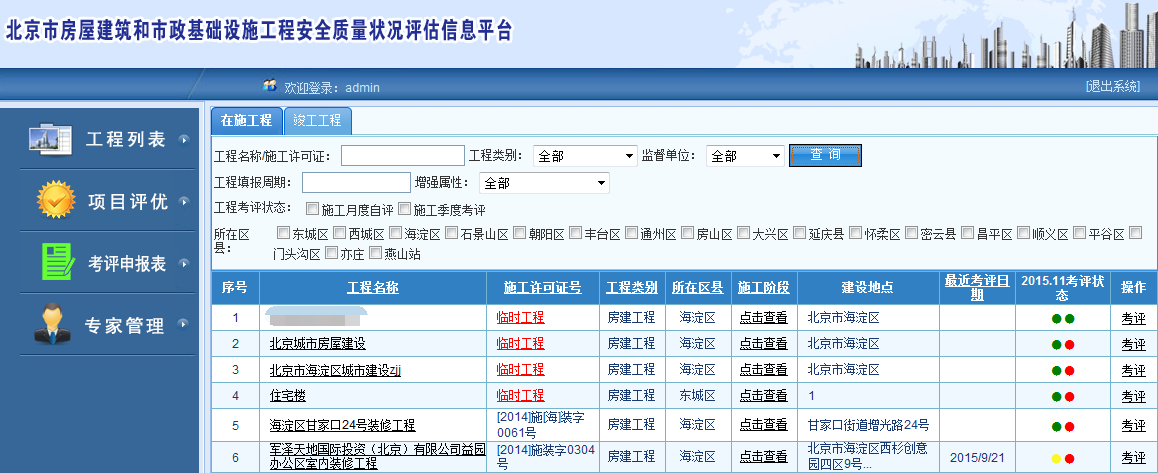Click the user icon next to 欢迎登录

(269, 86)
